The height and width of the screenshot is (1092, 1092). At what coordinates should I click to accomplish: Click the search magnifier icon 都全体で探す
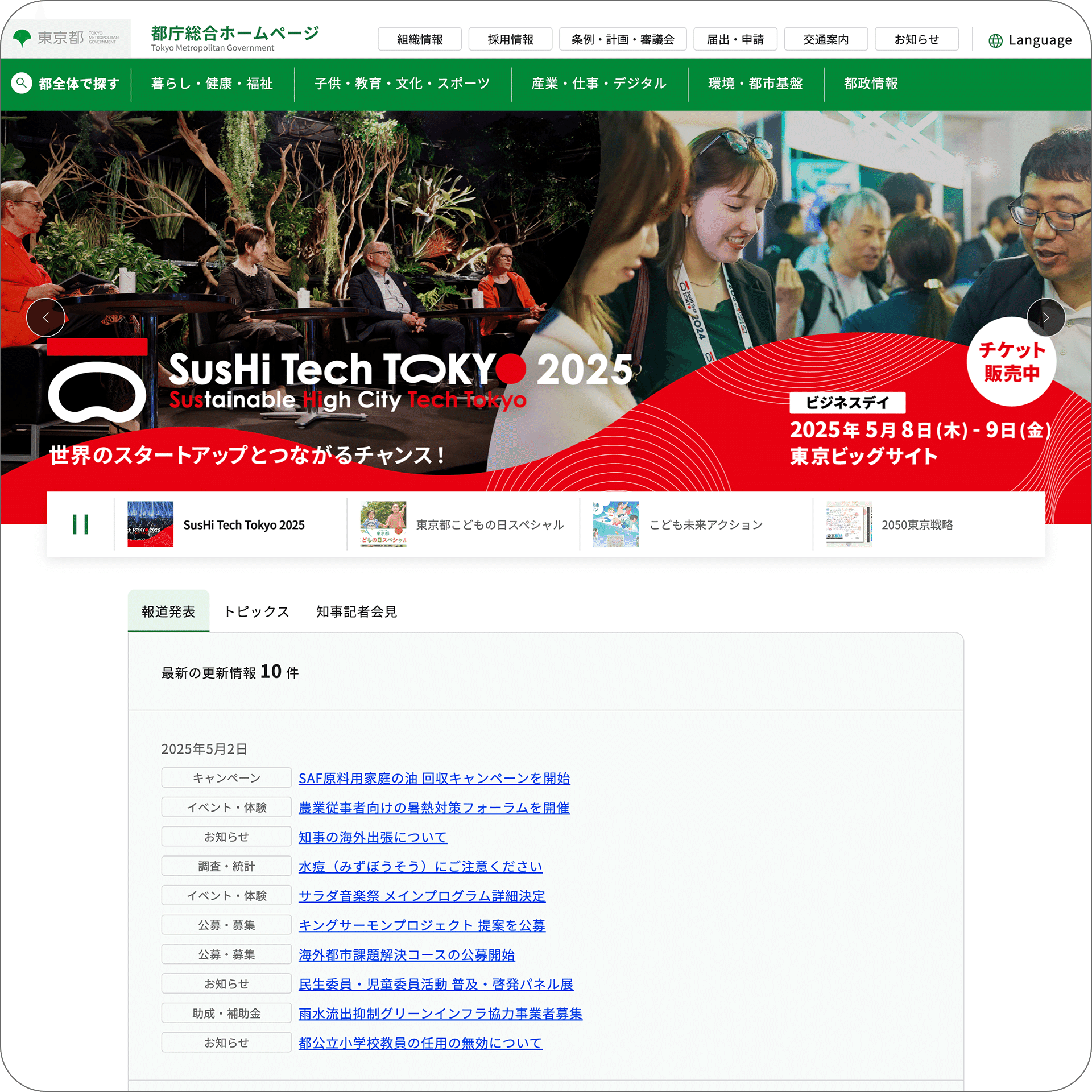22,84
